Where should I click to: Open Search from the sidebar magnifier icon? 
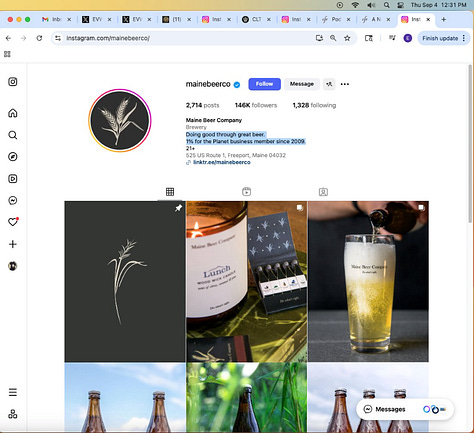coord(13,135)
